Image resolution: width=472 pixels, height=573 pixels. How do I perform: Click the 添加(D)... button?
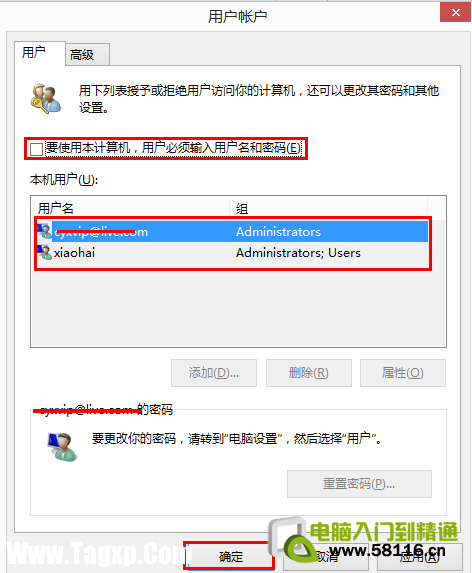[x=214, y=373]
